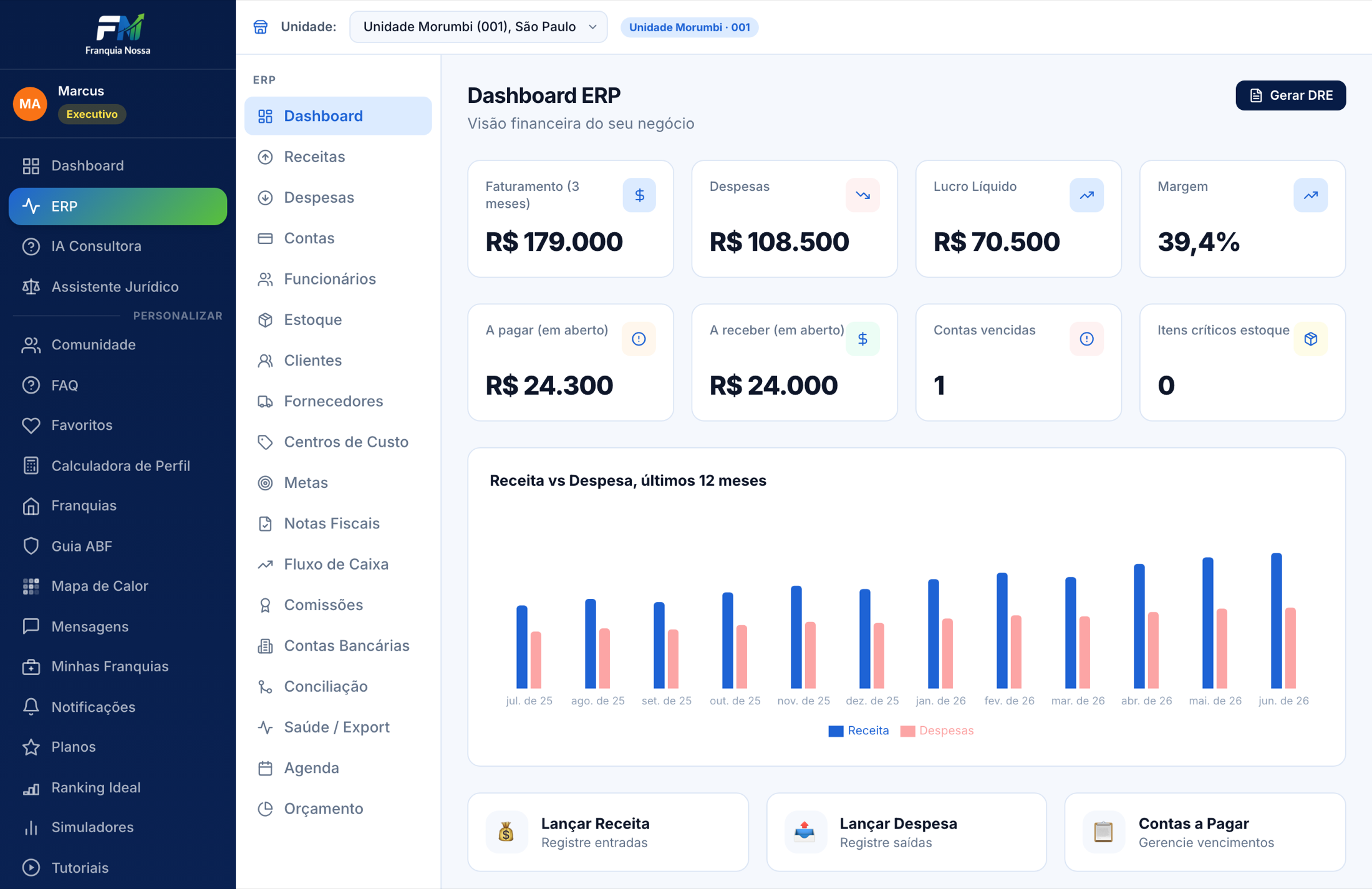Open Mensagens in the sidebar
This screenshot has height=889, width=1372.
pos(118,626)
